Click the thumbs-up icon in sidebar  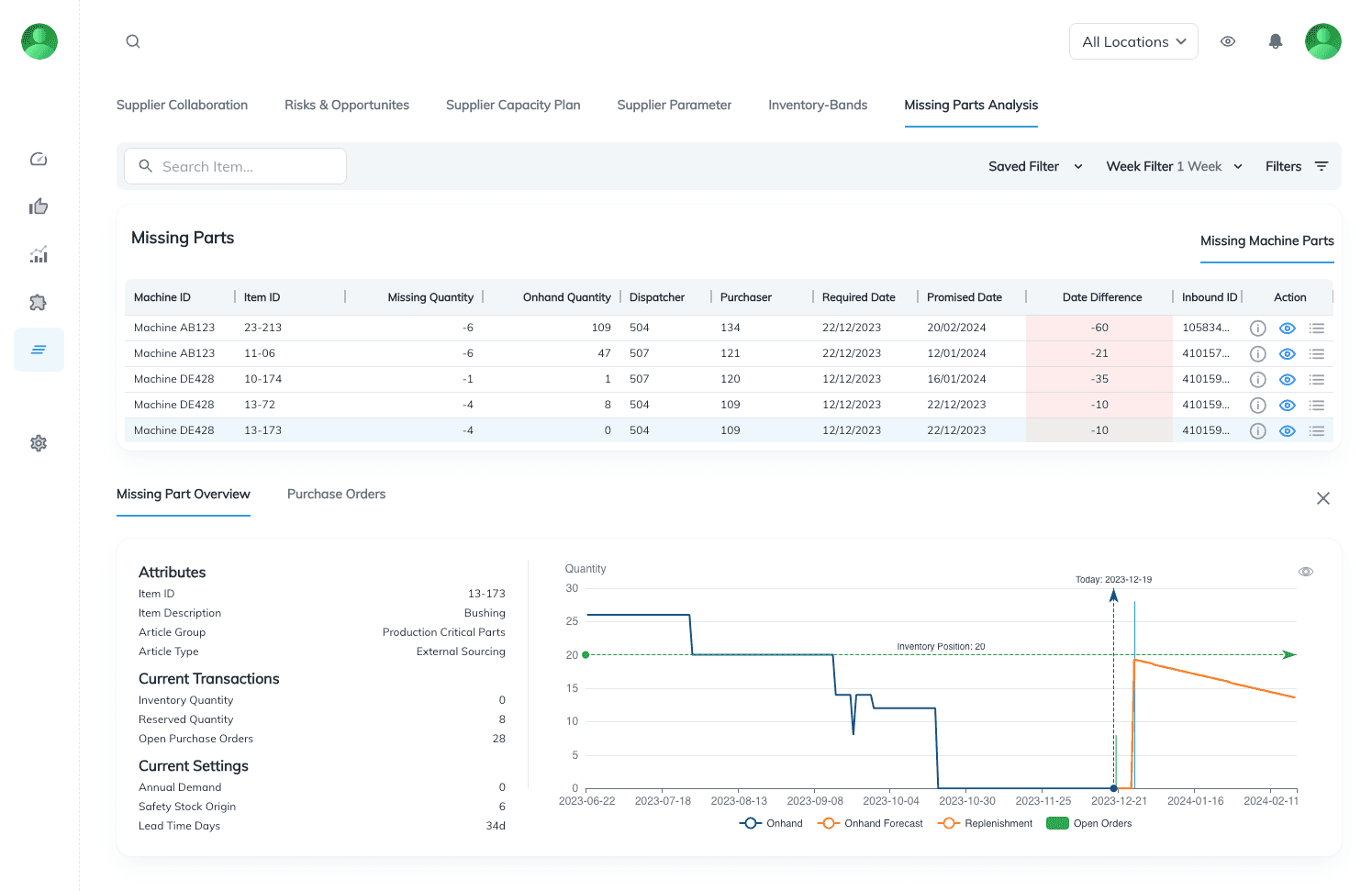click(39, 207)
